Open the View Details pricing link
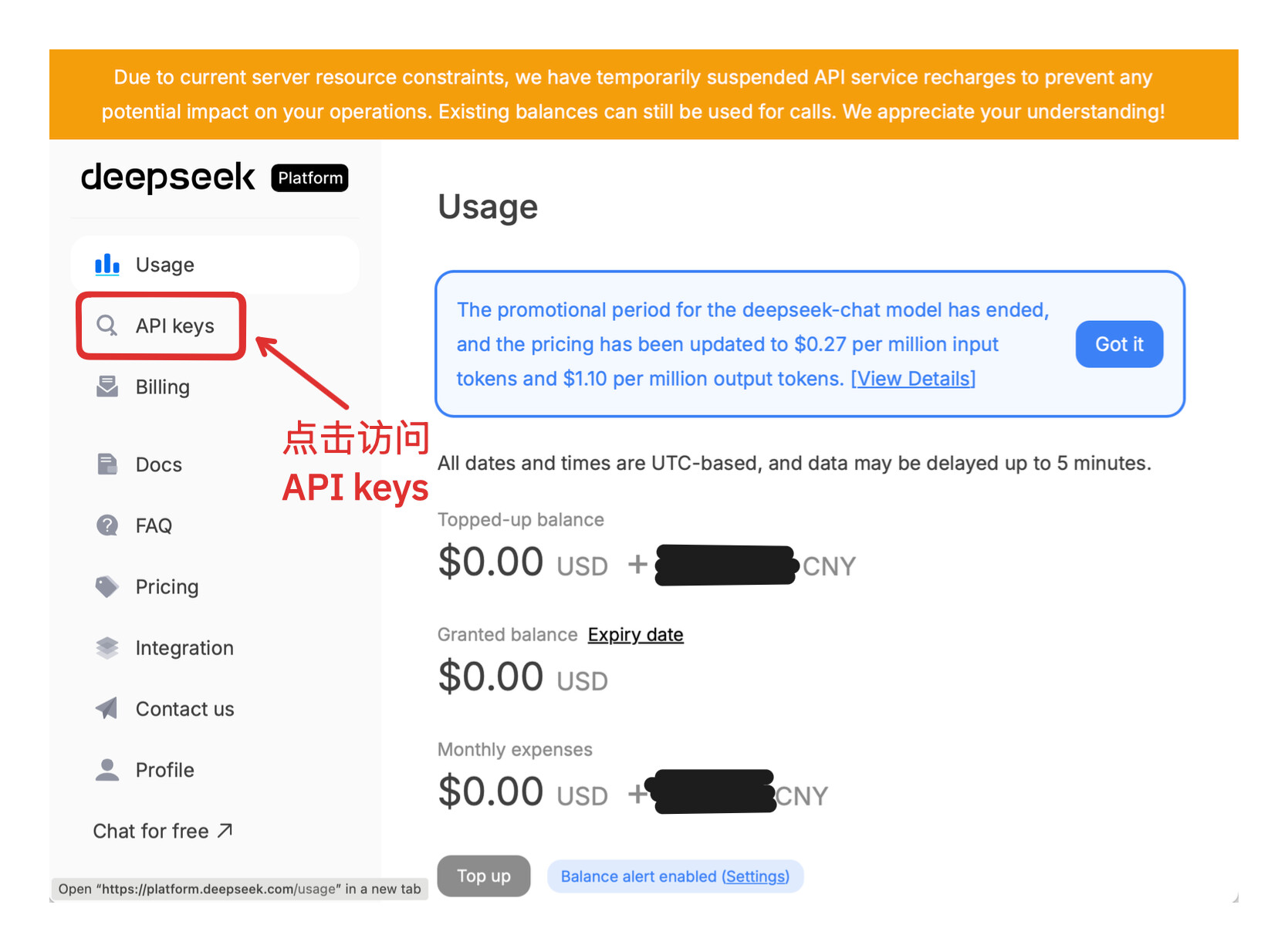Viewport: 1288px width, 952px height. [913, 379]
